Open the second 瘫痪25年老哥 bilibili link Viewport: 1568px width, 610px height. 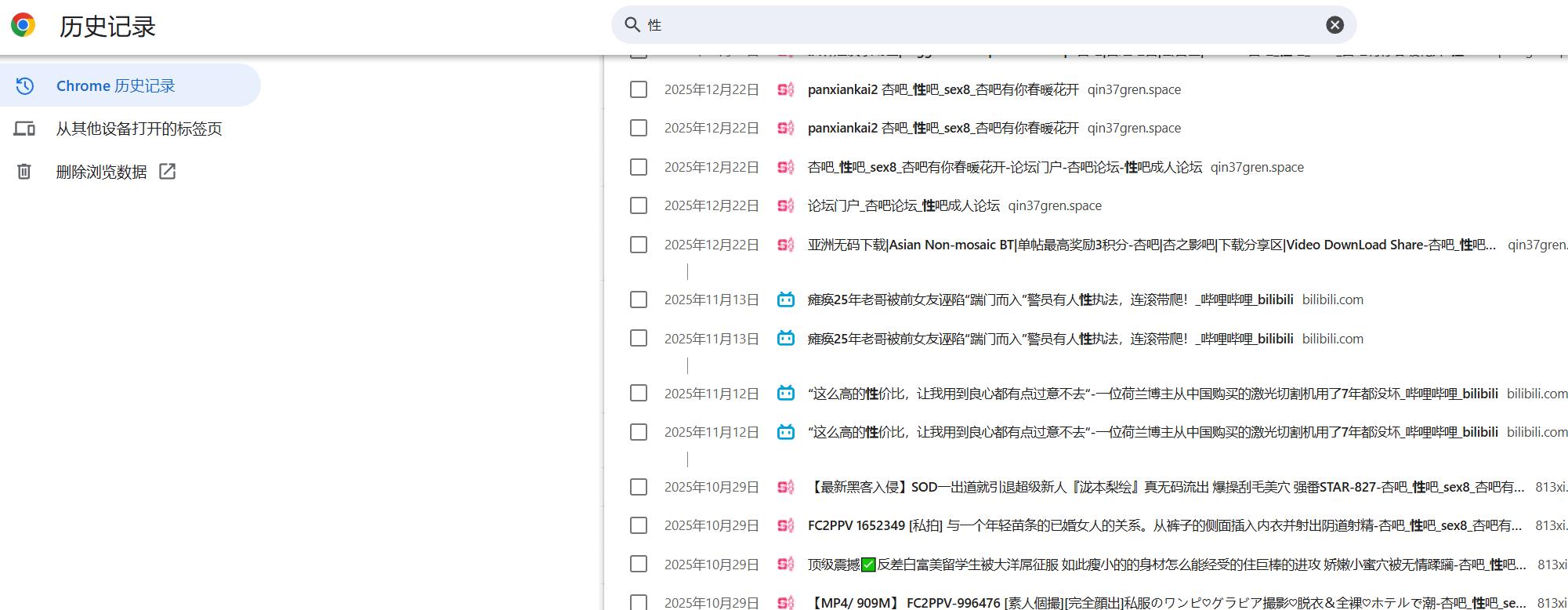click(x=1051, y=339)
